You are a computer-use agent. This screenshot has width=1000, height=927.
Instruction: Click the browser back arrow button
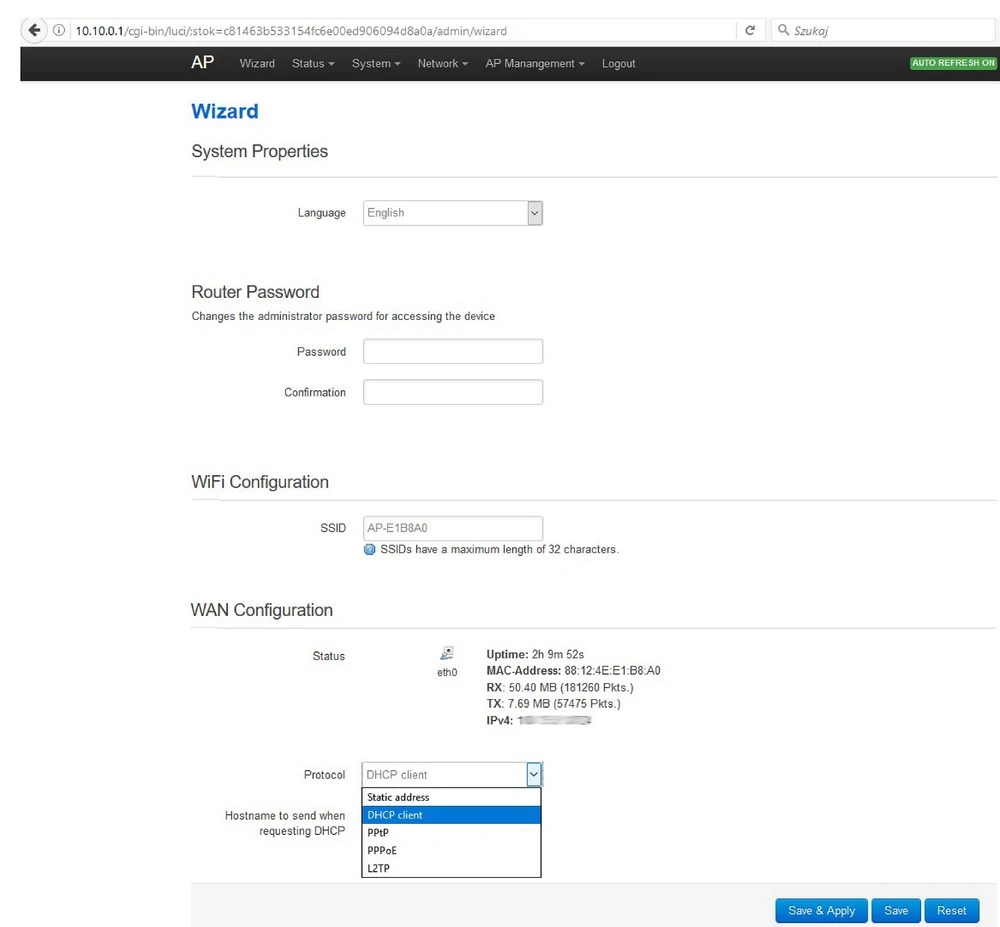[36, 30]
